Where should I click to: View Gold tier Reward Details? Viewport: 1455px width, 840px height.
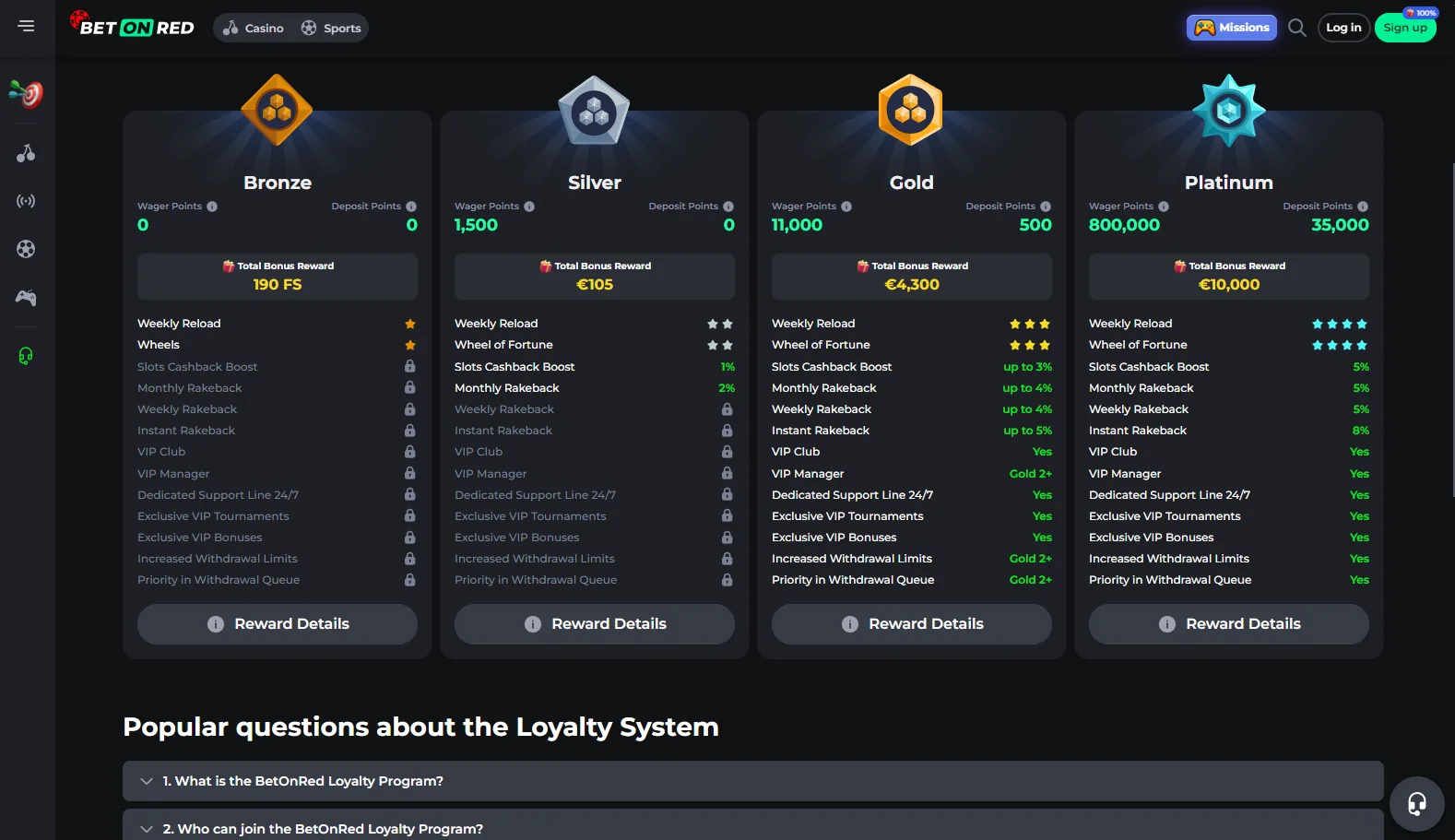coord(911,624)
